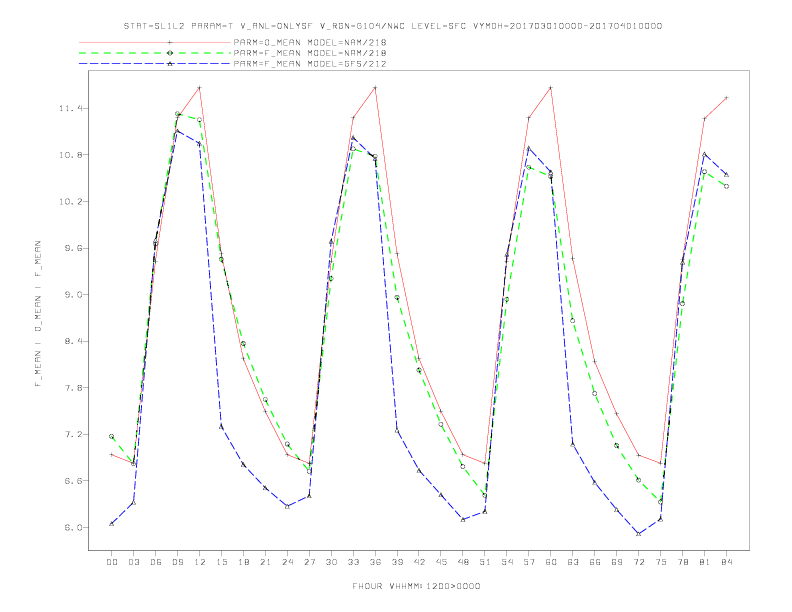The width and height of the screenshot is (792, 612).
Task: Click x-axis tick label 24
Action: click(x=287, y=562)
